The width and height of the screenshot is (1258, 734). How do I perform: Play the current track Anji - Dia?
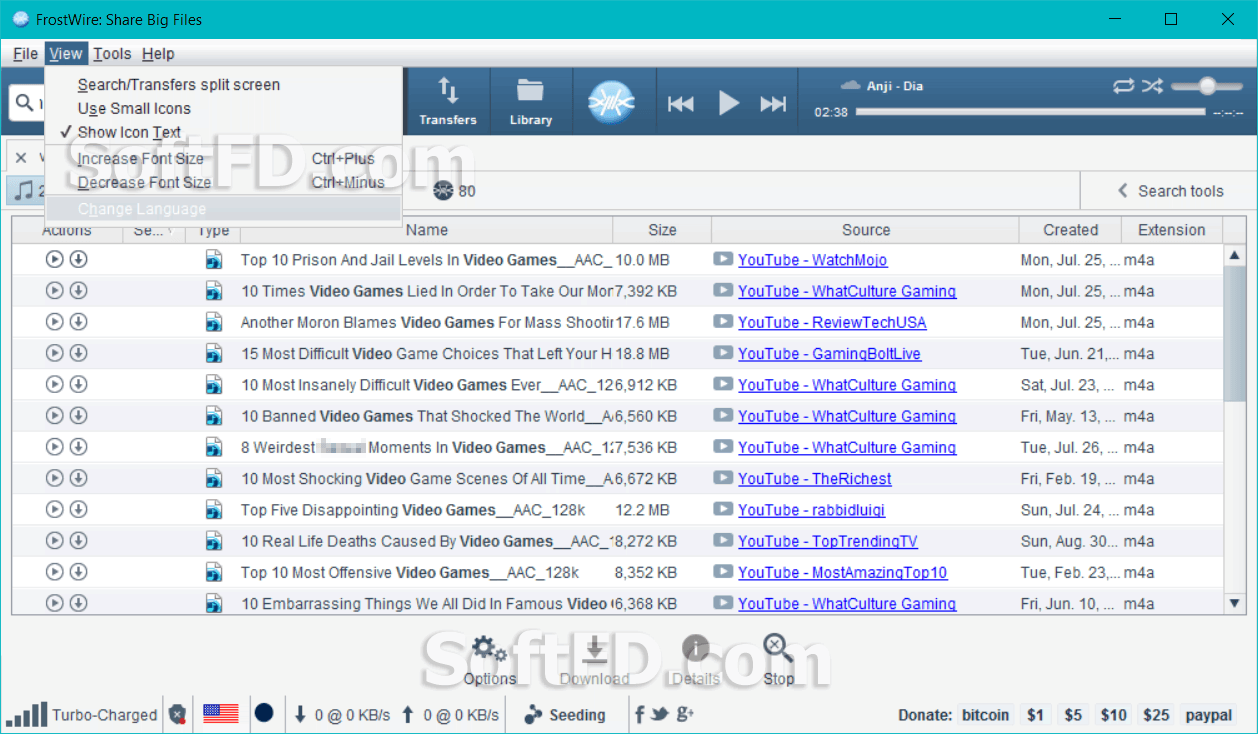click(x=729, y=102)
